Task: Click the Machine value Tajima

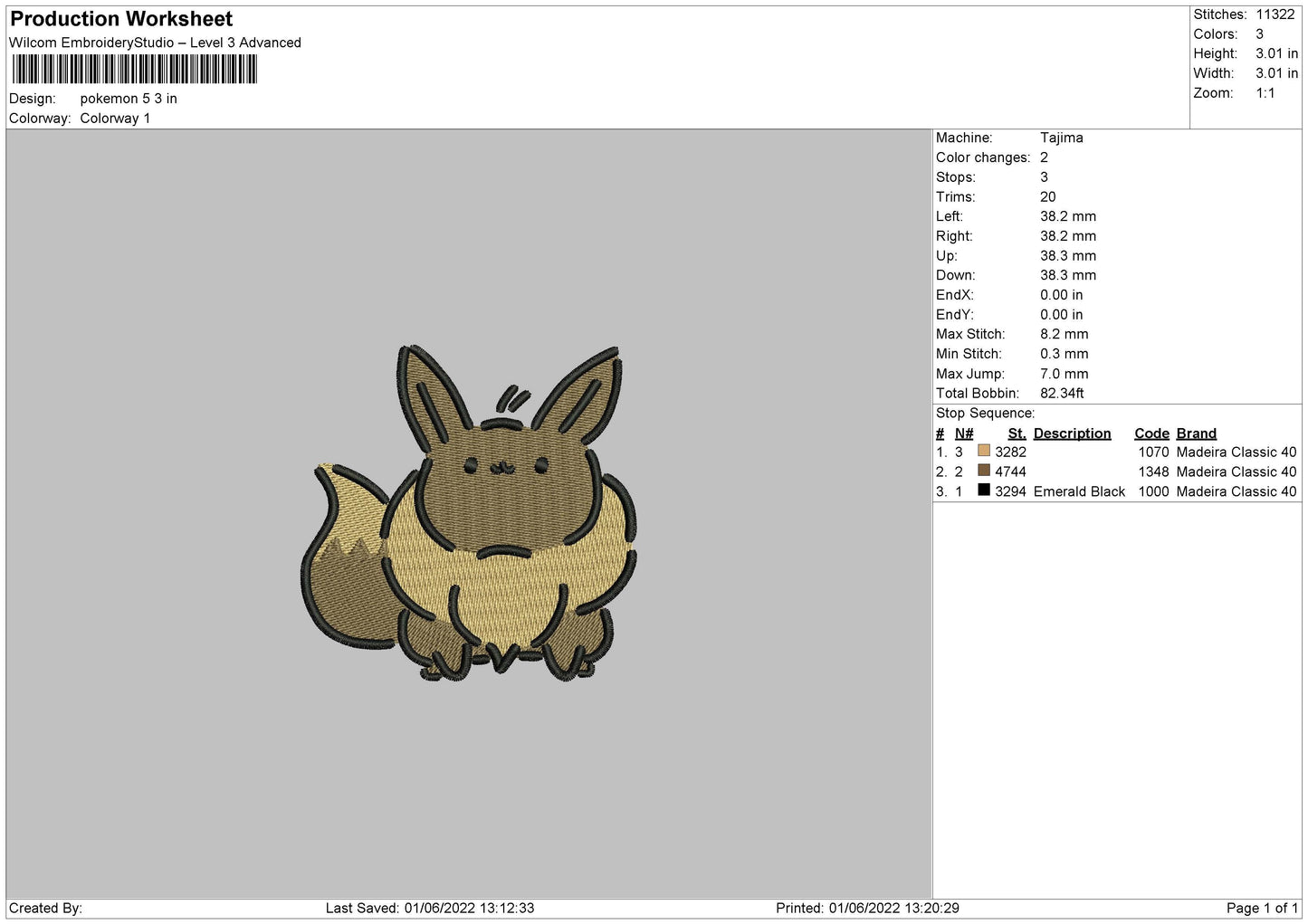Action: point(1062,138)
